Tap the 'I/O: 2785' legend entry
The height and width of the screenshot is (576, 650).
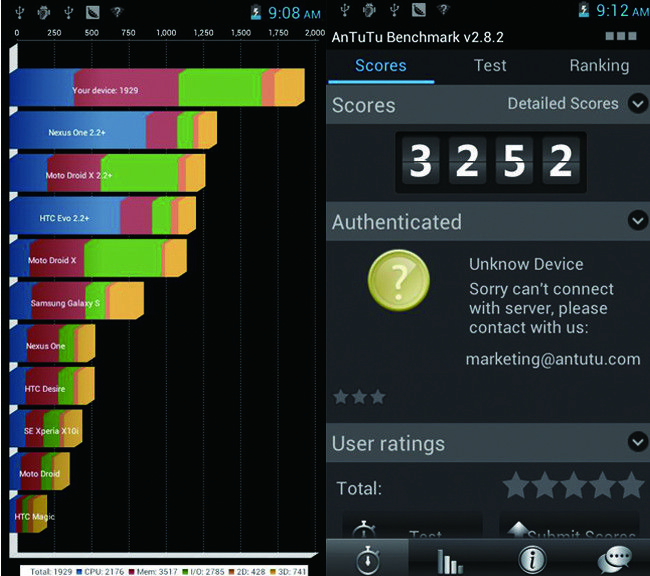pyautogui.click(x=203, y=571)
